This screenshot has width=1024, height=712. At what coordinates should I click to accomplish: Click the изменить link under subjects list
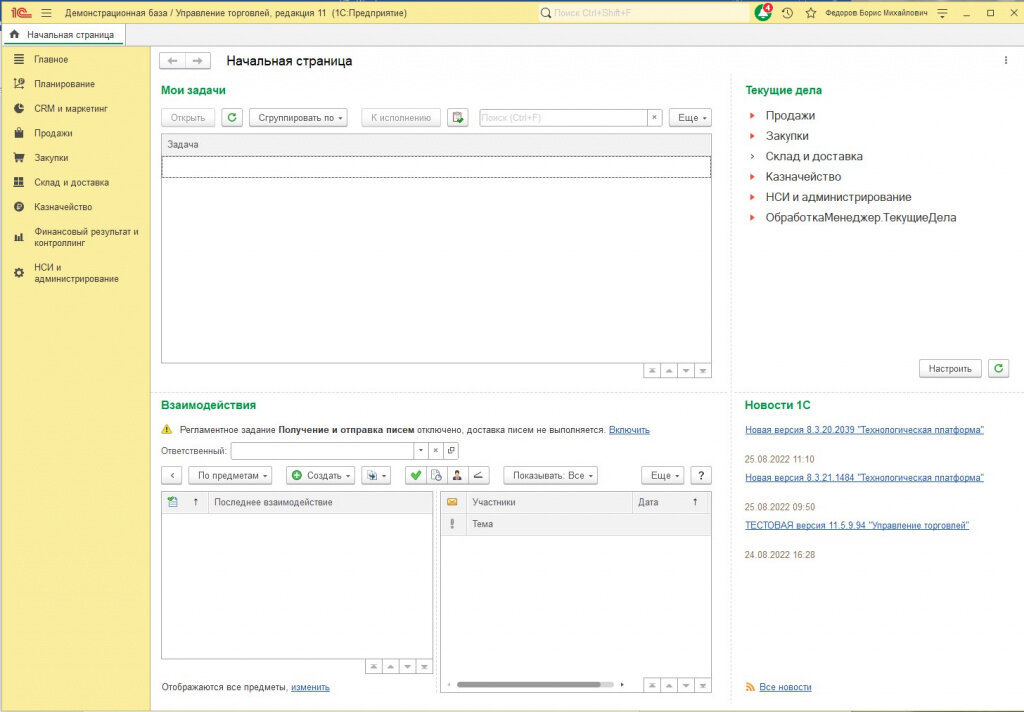310,687
